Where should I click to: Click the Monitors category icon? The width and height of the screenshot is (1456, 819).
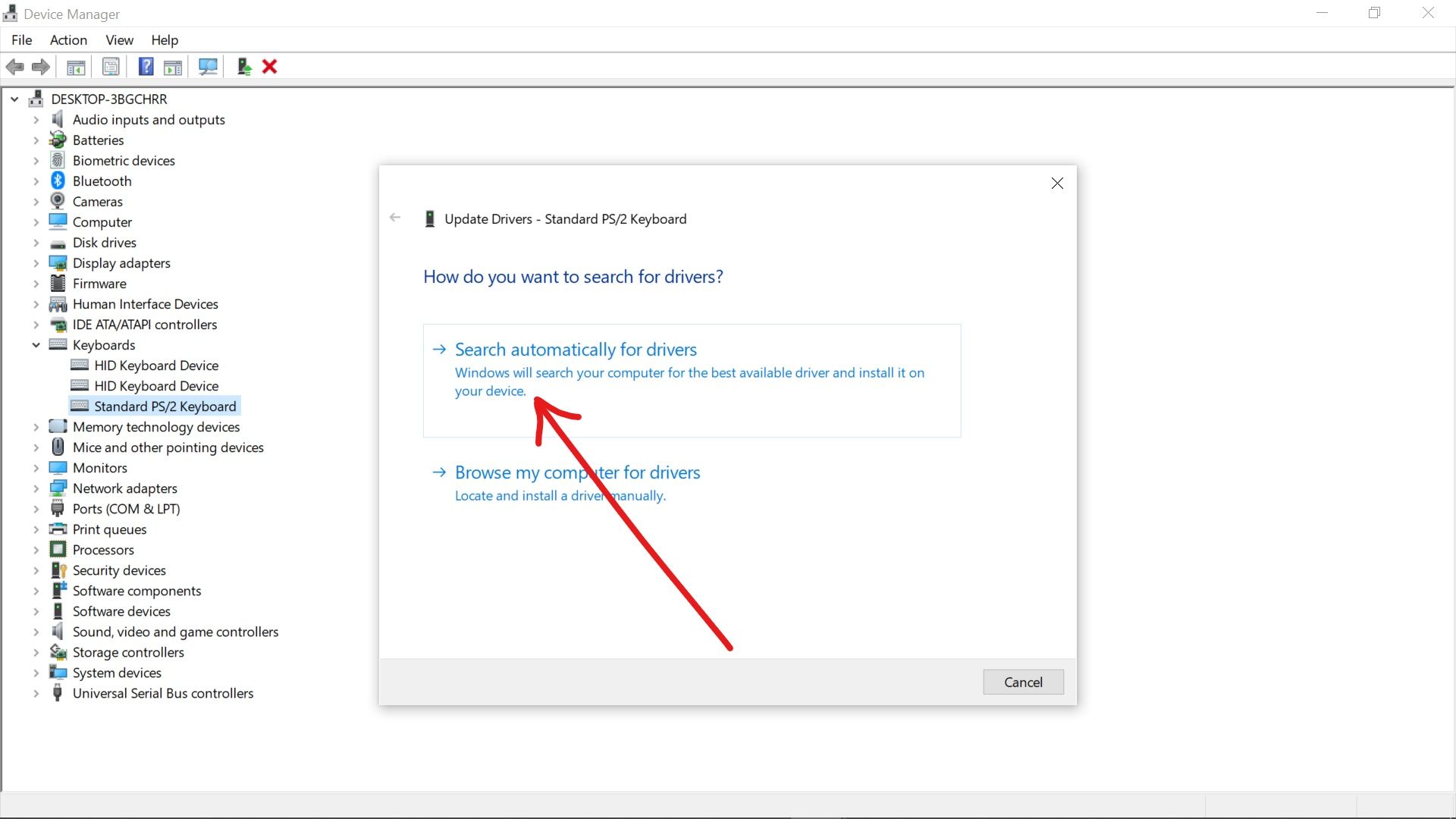58,467
